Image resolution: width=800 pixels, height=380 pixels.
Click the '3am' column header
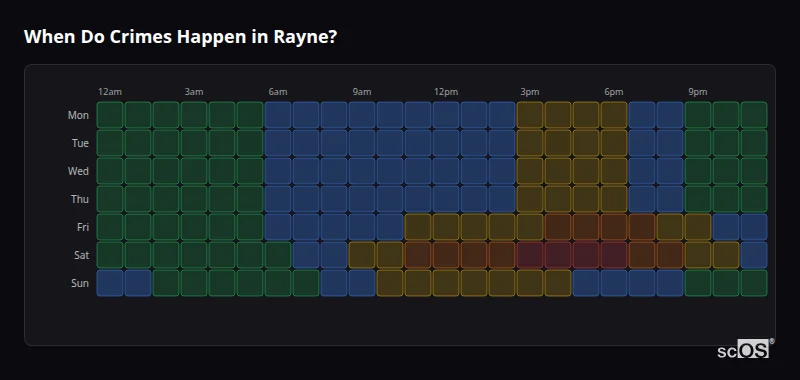click(x=194, y=92)
